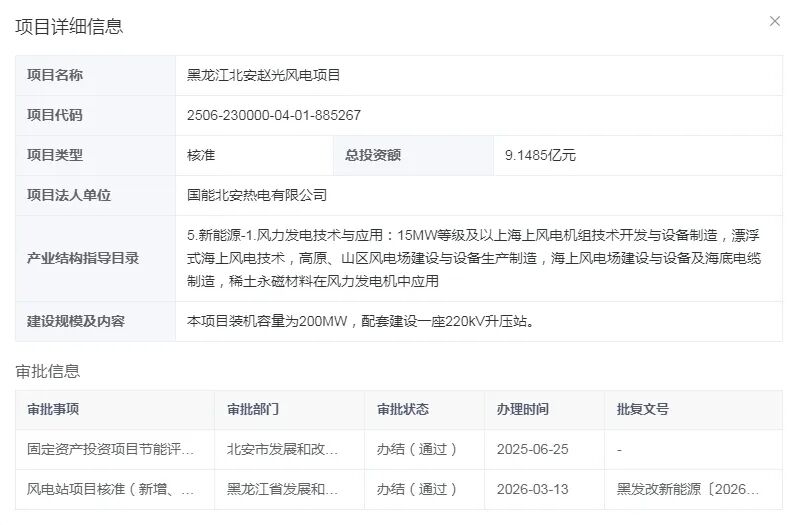This screenshot has height=525, width=798.
Task: Click the 黑龙江省发展和 department cell
Action: click(x=282, y=489)
